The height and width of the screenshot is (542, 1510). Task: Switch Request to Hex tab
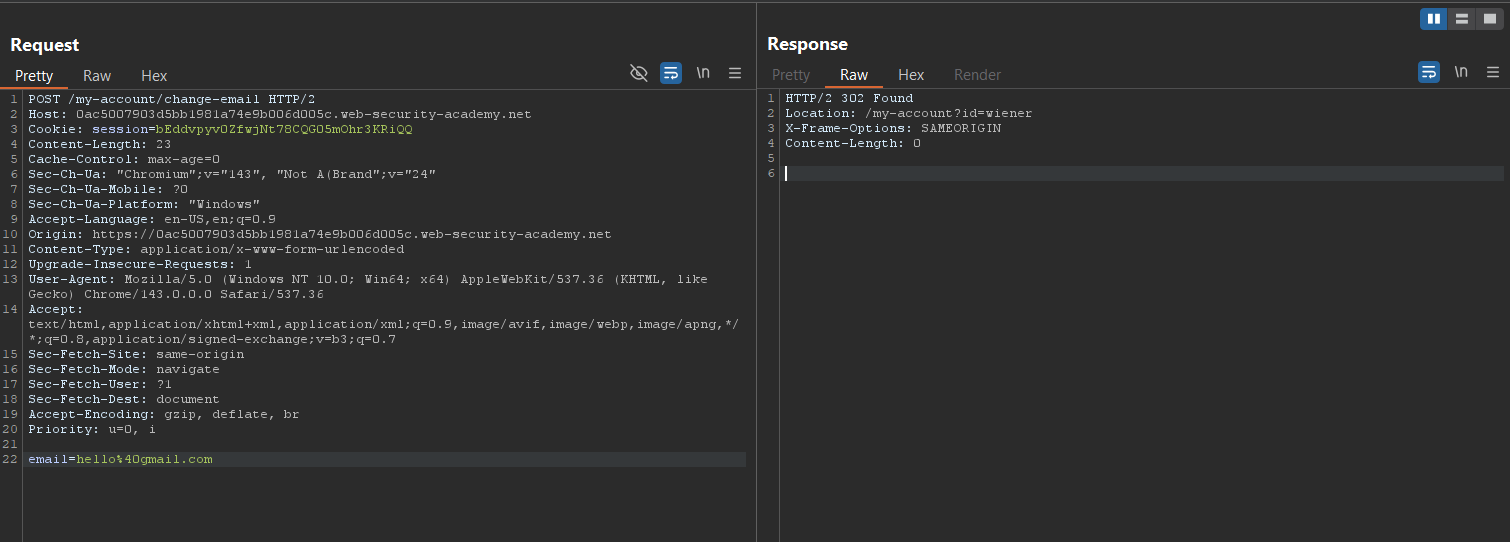pyautogui.click(x=154, y=76)
